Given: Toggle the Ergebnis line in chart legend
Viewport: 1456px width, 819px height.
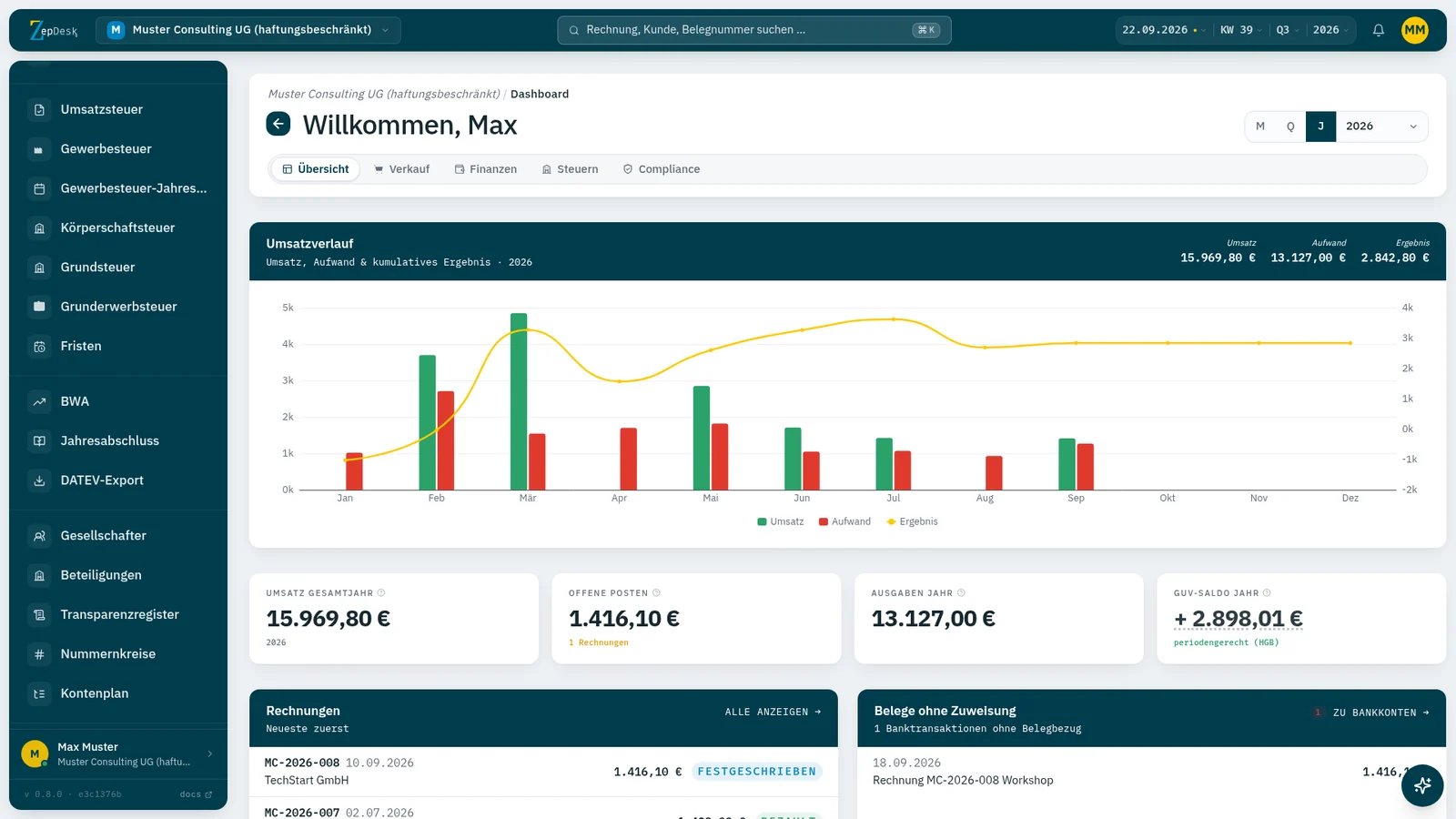Looking at the screenshot, I should [912, 522].
